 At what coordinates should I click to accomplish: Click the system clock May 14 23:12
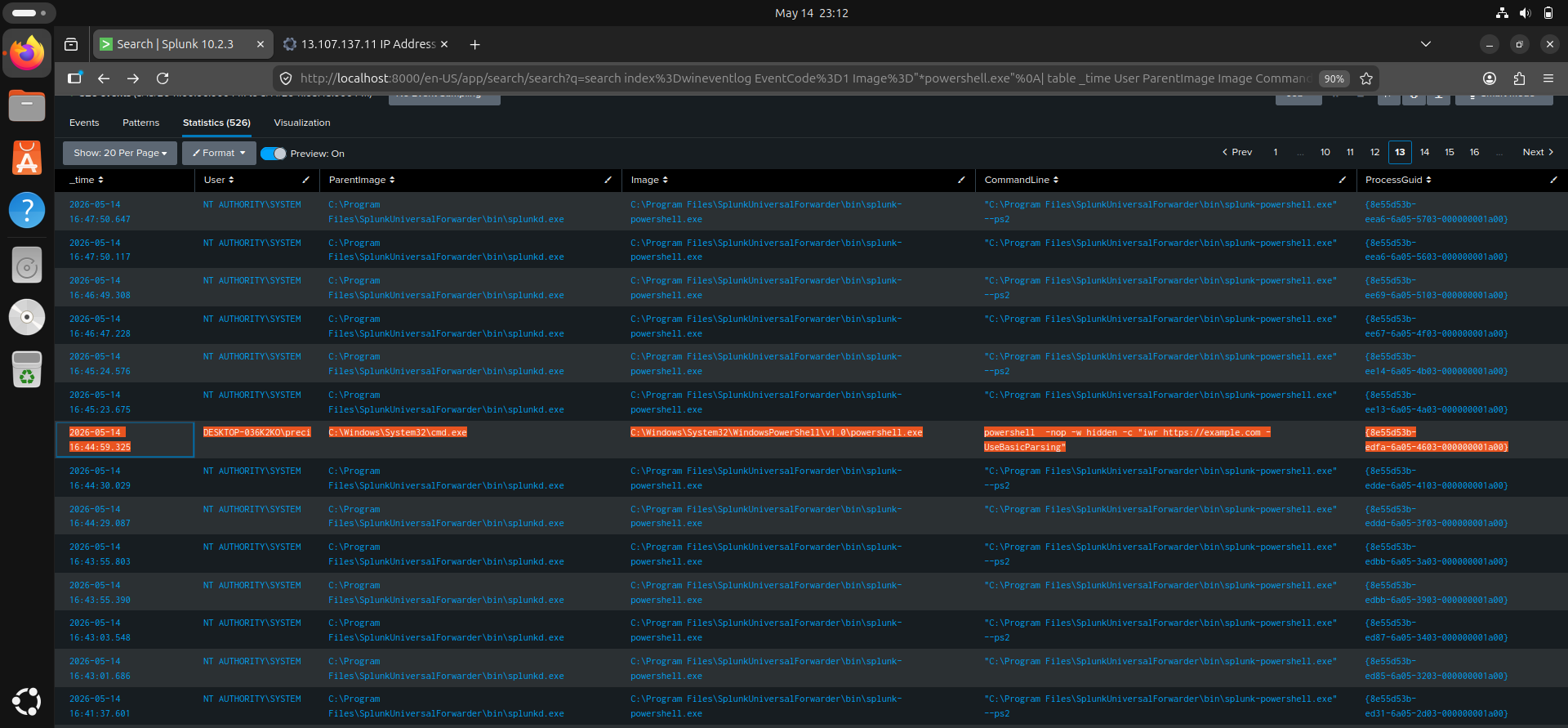811,13
